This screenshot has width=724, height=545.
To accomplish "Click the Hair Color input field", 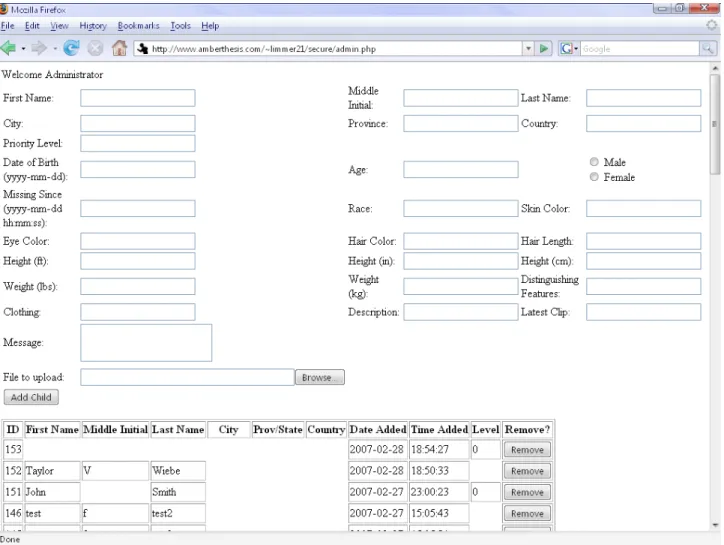I will pos(460,241).
